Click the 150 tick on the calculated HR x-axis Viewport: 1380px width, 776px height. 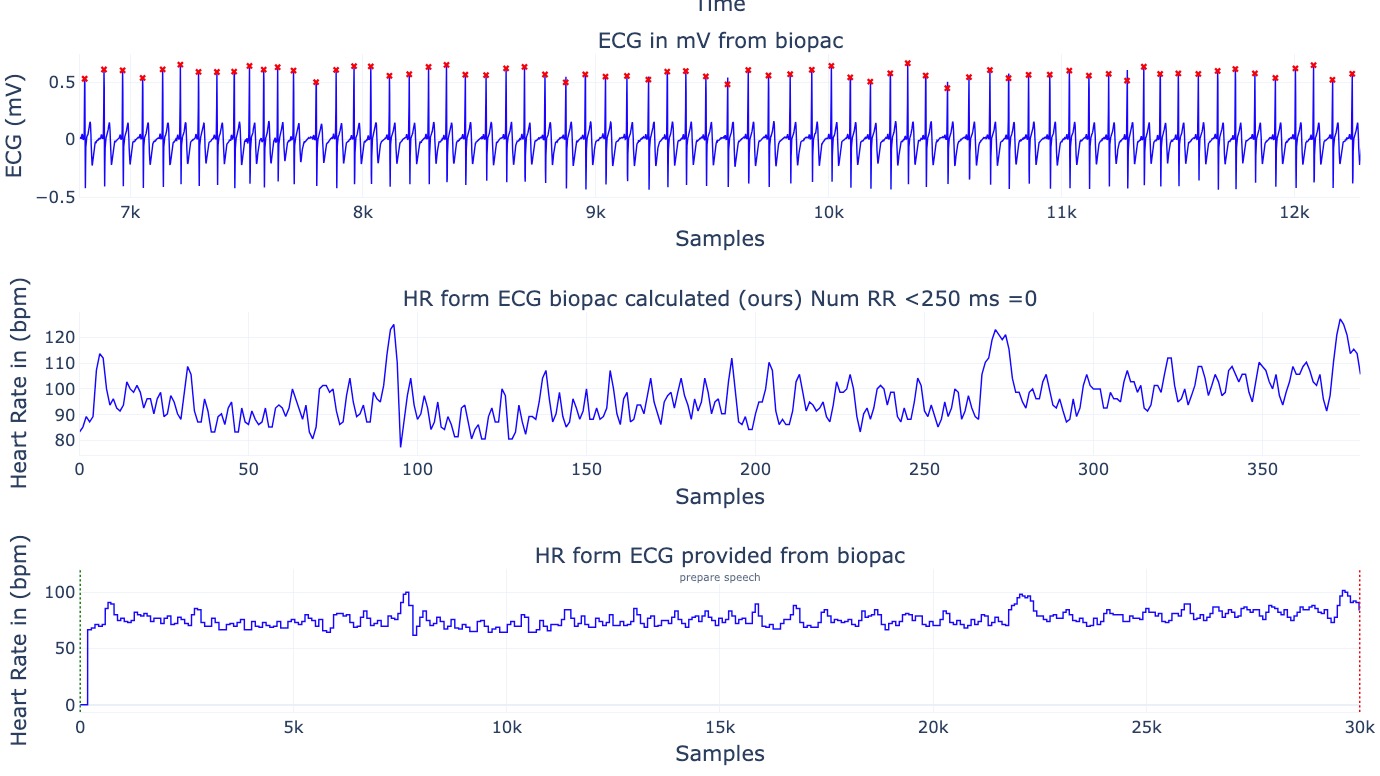click(x=587, y=470)
